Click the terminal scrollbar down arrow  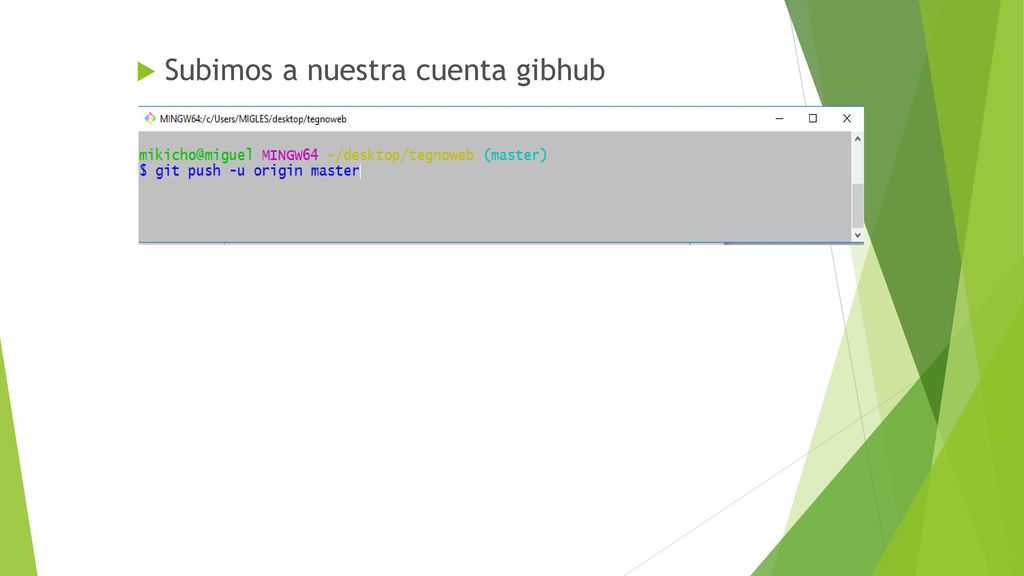coord(857,235)
